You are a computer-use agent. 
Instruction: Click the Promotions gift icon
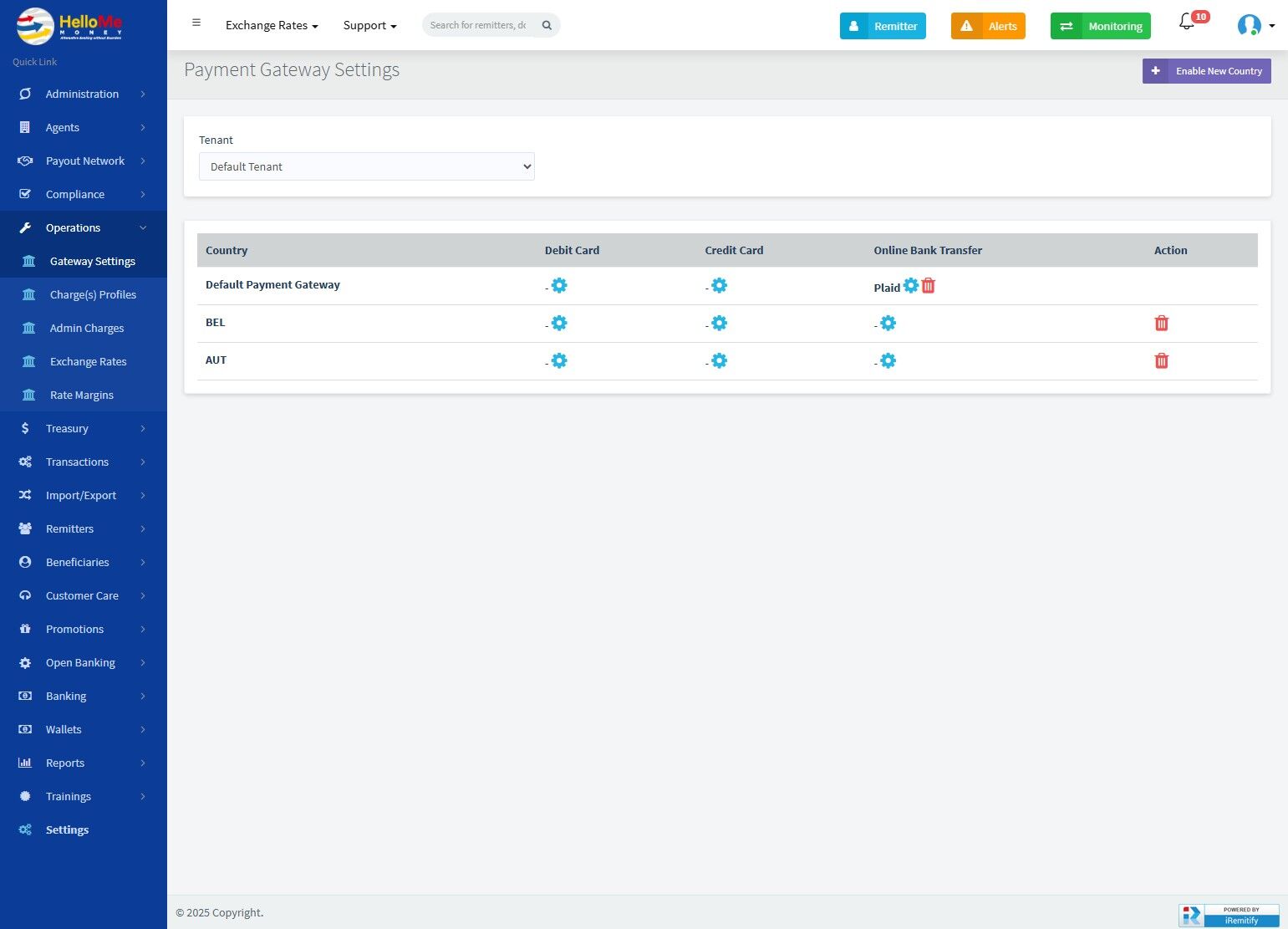[x=25, y=629]
